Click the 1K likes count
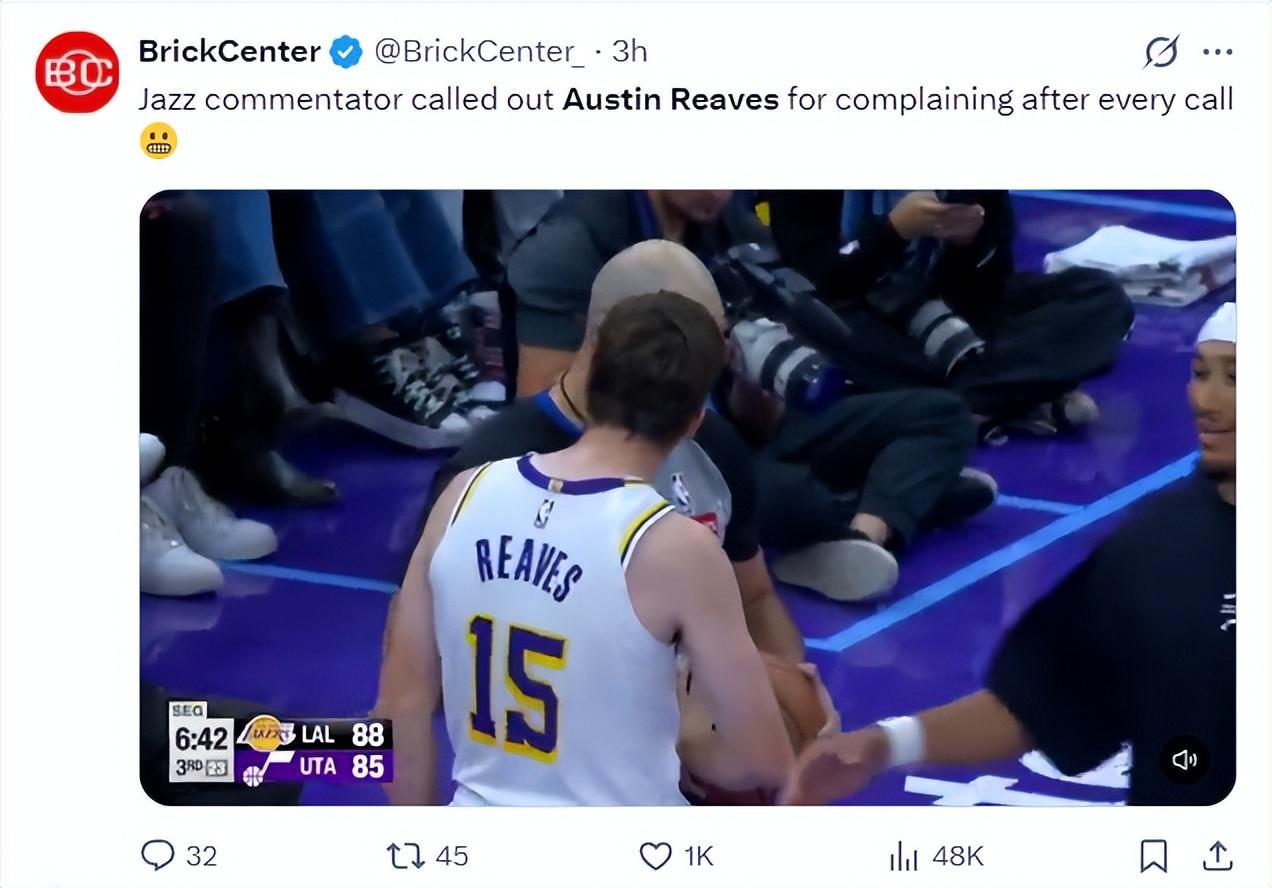Screen dimensions: 1272x888 698,856
